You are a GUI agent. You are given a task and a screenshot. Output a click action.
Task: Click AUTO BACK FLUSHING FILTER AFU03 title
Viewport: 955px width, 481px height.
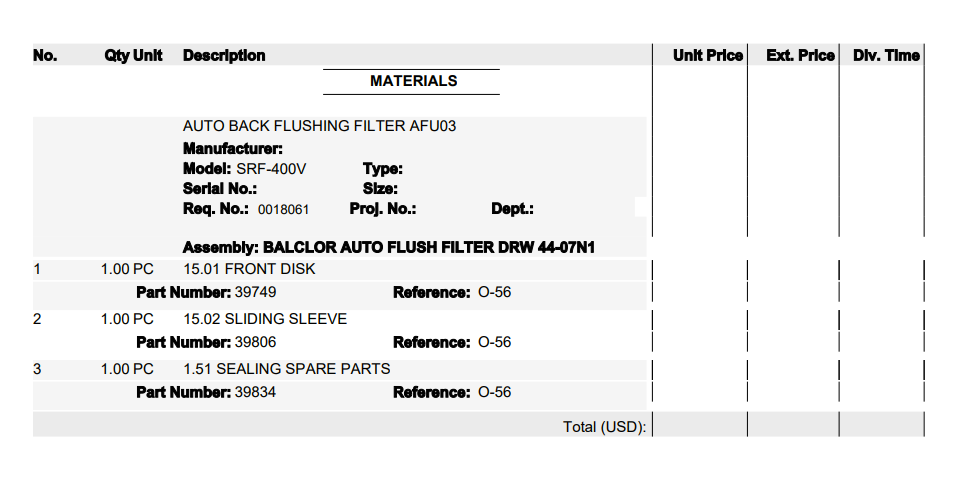[319, 126]
